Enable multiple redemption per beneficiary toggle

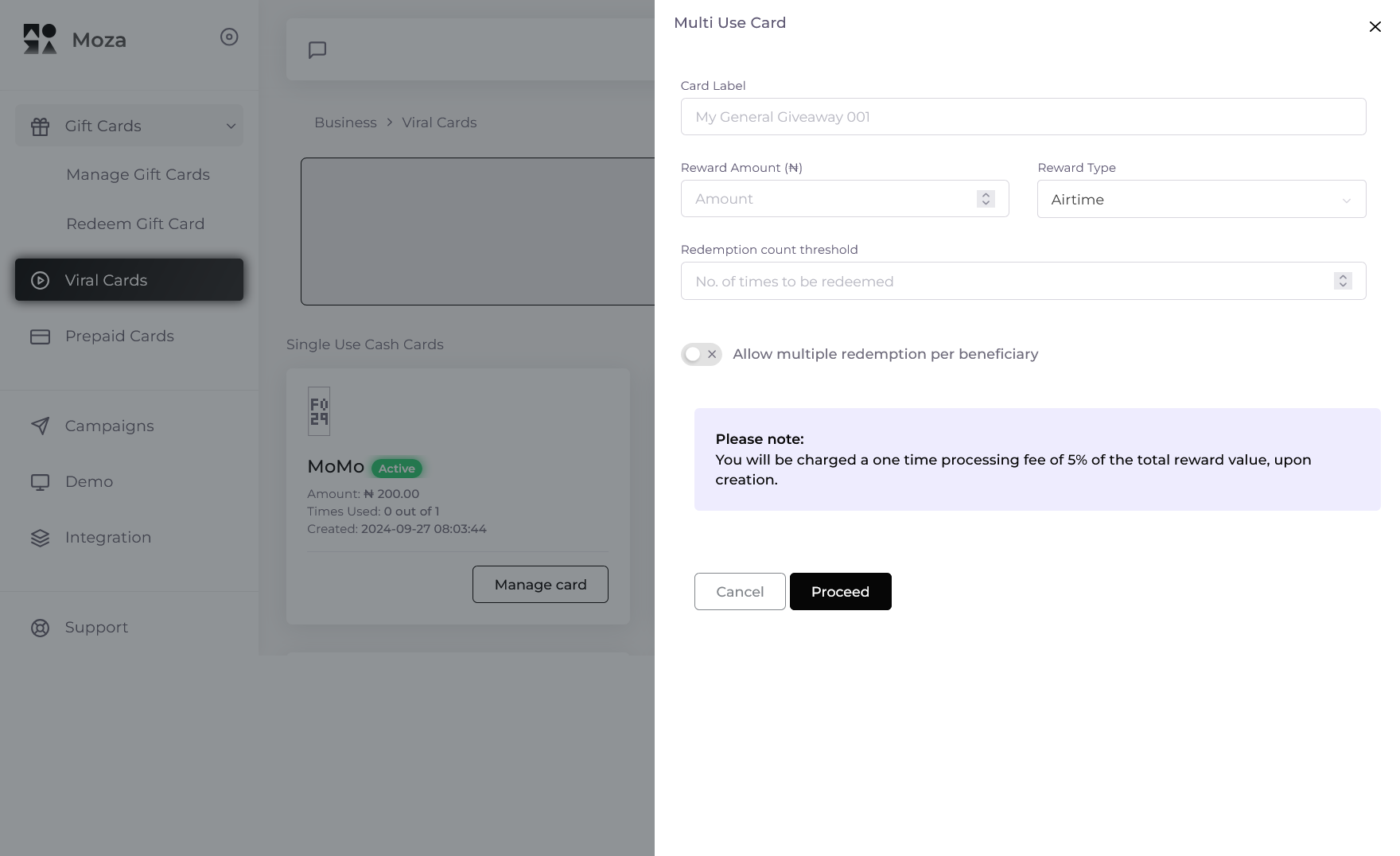701,354
